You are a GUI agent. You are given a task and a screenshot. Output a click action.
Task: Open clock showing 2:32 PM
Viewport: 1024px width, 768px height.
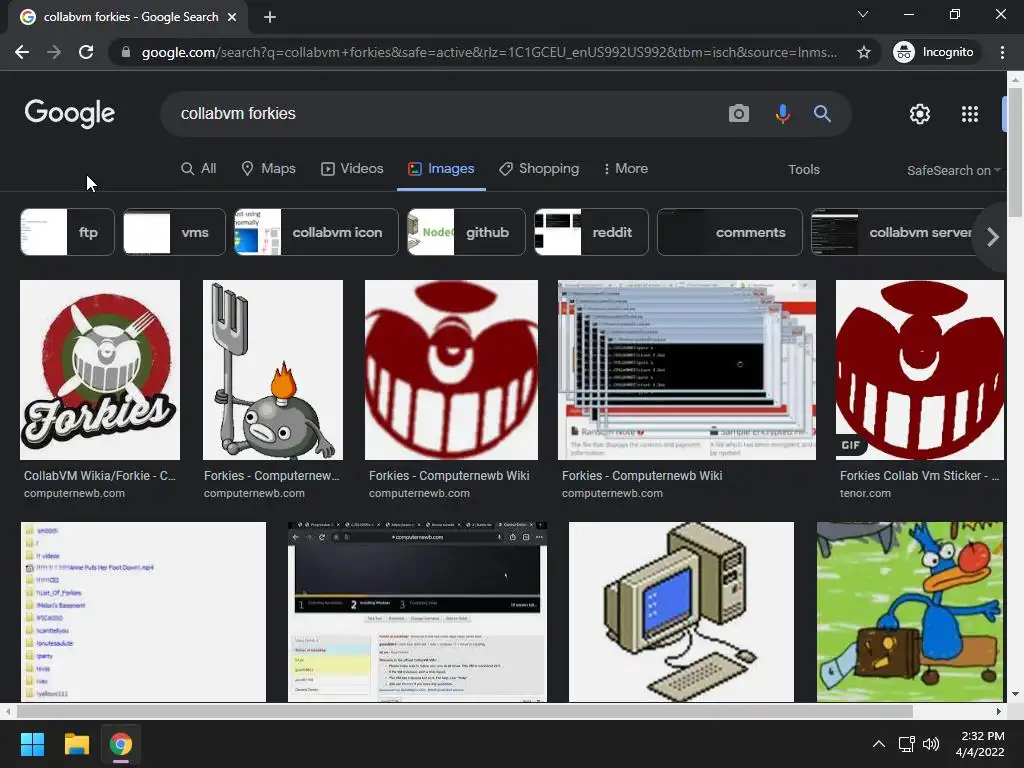[980, 744]
